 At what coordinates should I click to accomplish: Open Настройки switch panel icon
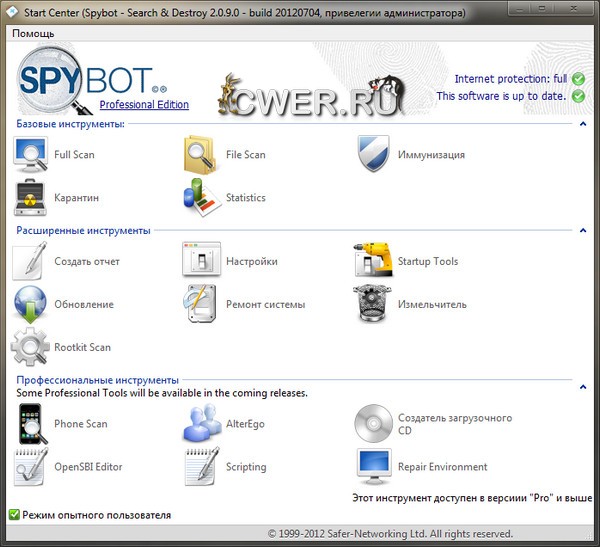(202, 259)
